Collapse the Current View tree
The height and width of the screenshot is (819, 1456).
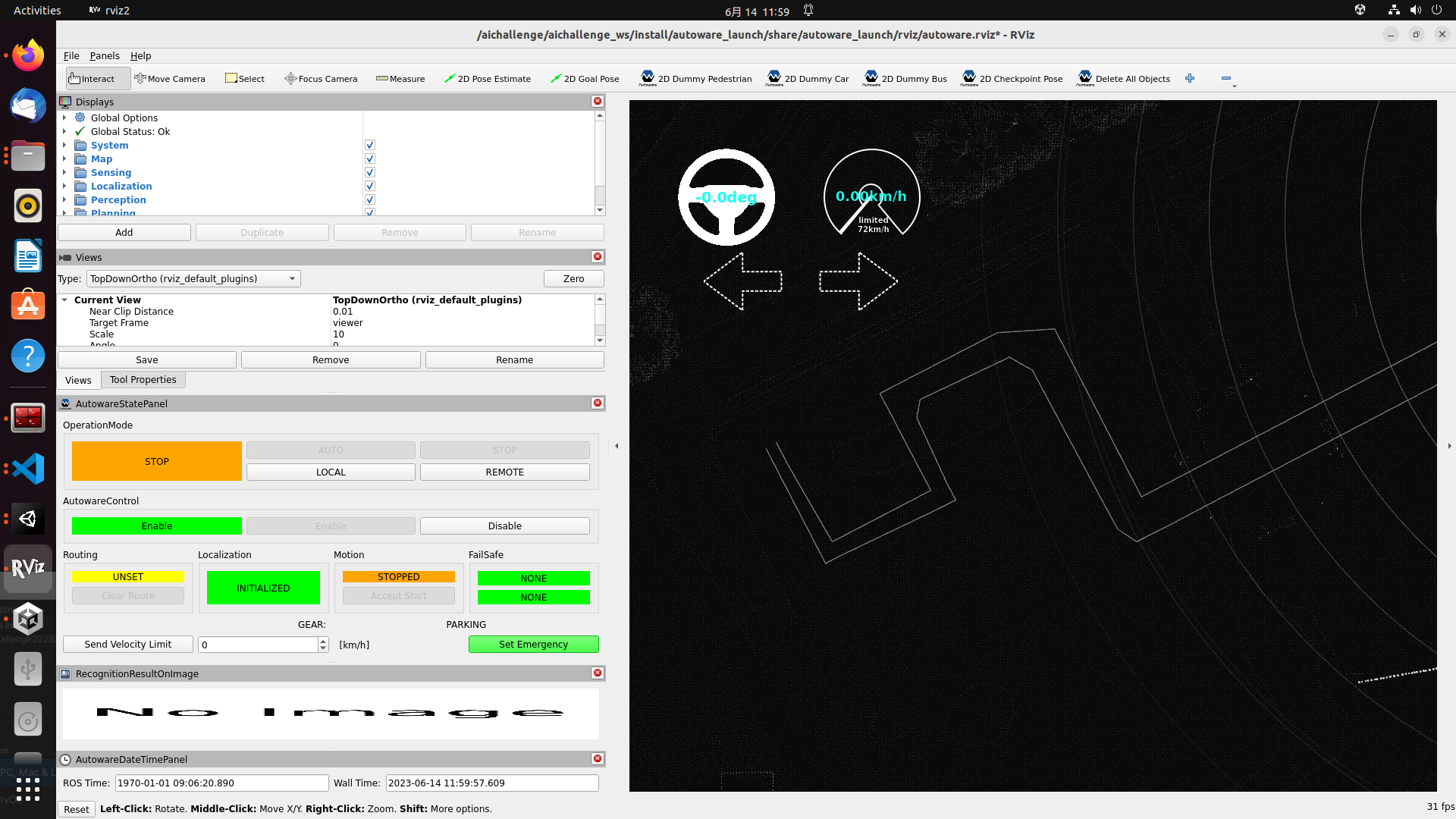coord(64,300)
